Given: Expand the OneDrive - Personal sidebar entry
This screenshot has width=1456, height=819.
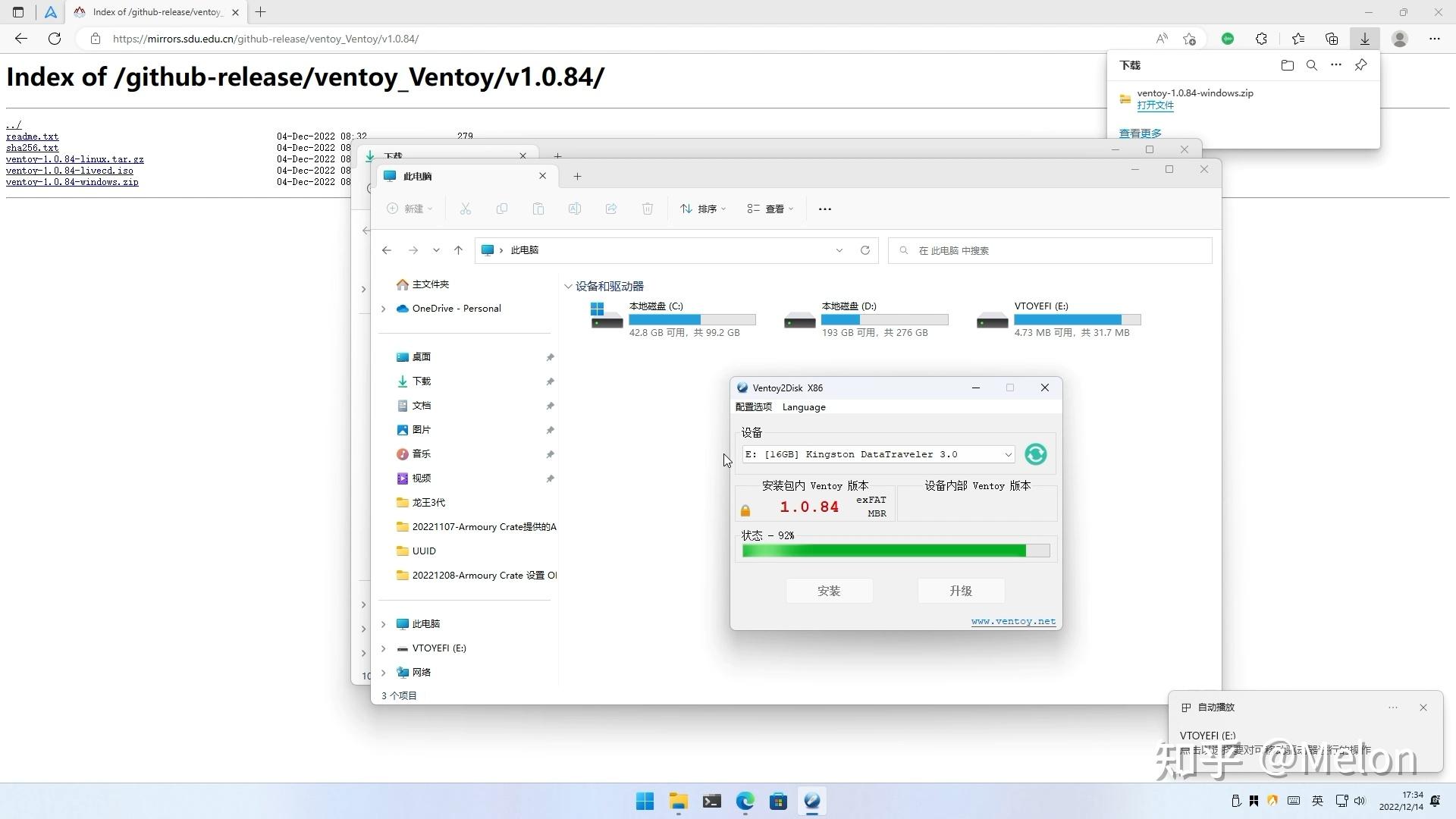Looking at the screenshot, I should tap(383, 309).
